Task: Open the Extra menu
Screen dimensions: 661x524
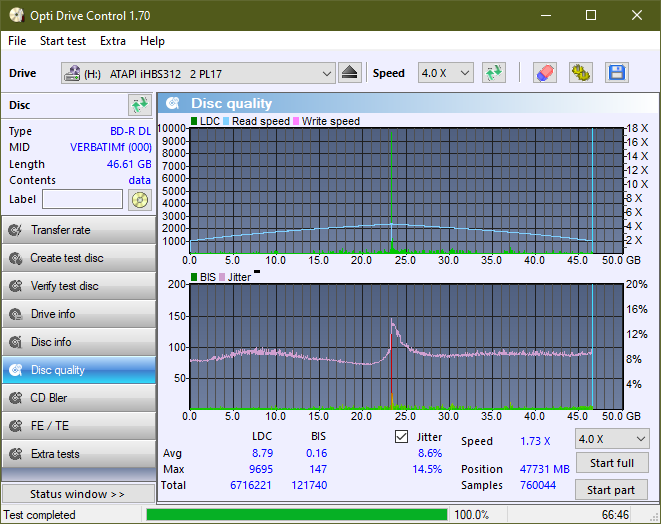Action: pos(113,41)
